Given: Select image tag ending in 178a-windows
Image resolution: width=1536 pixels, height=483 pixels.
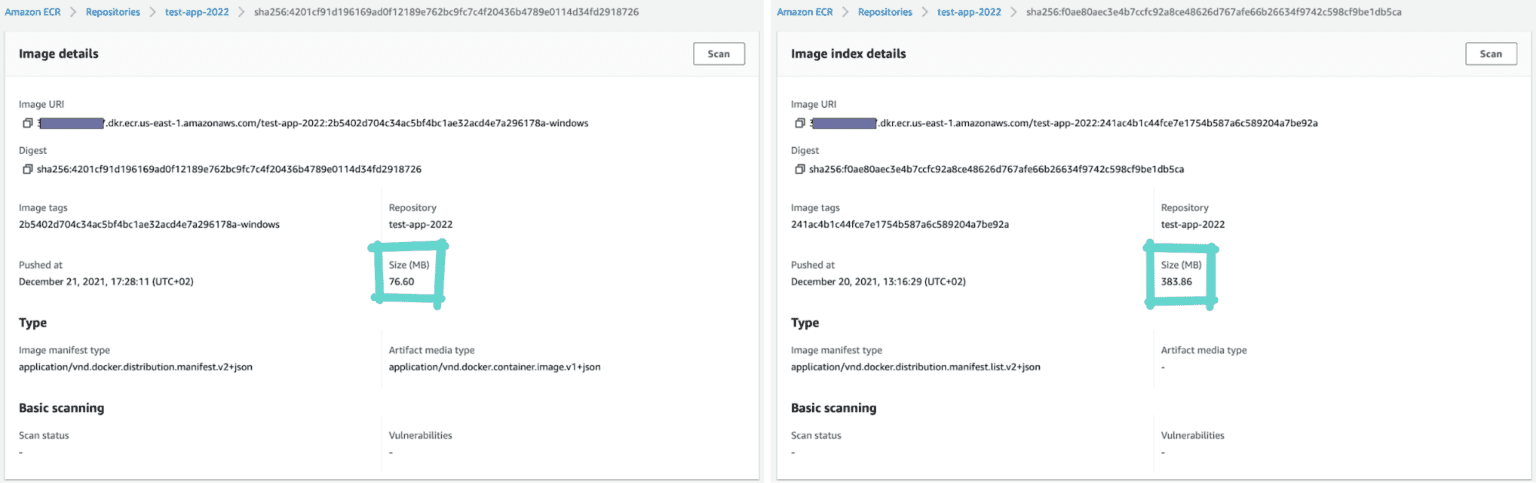Looking at the screenshot, I should click(x=149, y=224).
